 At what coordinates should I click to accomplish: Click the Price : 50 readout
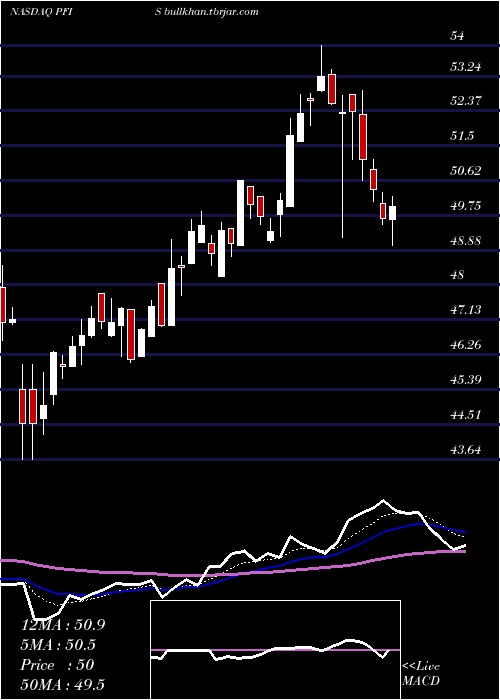(58, 665)
